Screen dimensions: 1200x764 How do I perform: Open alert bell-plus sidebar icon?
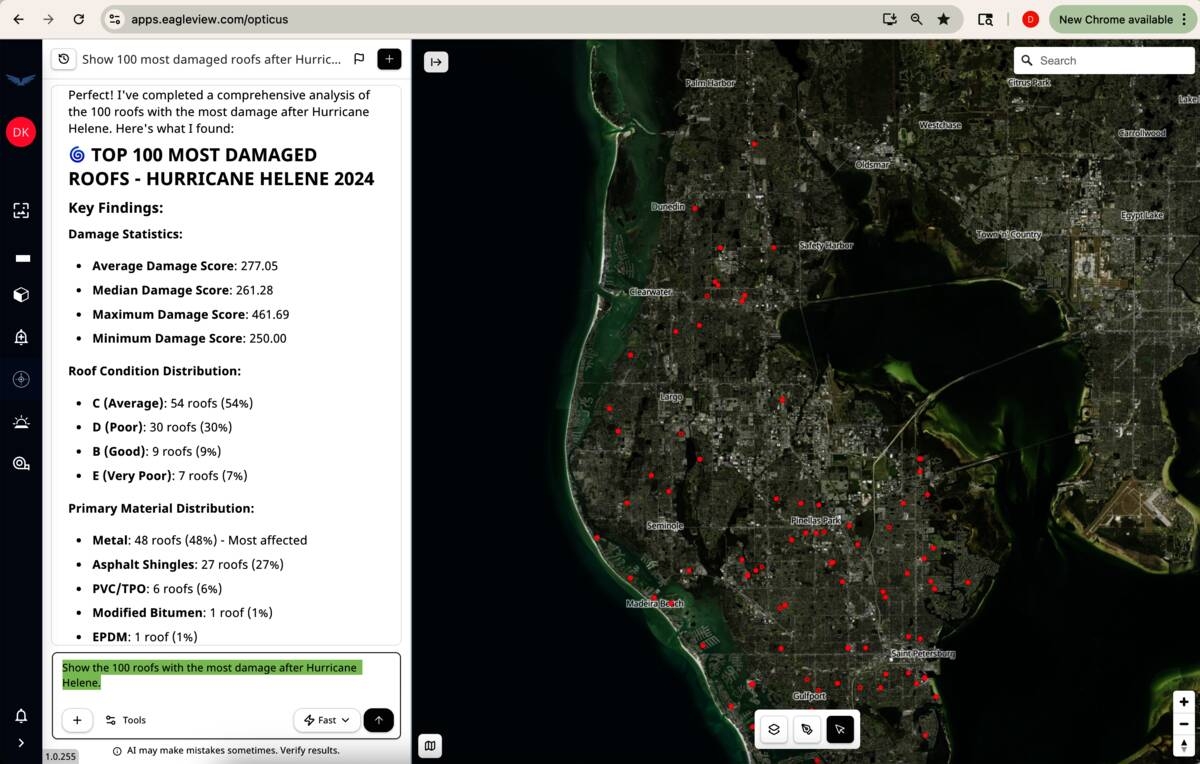point(21,337)
